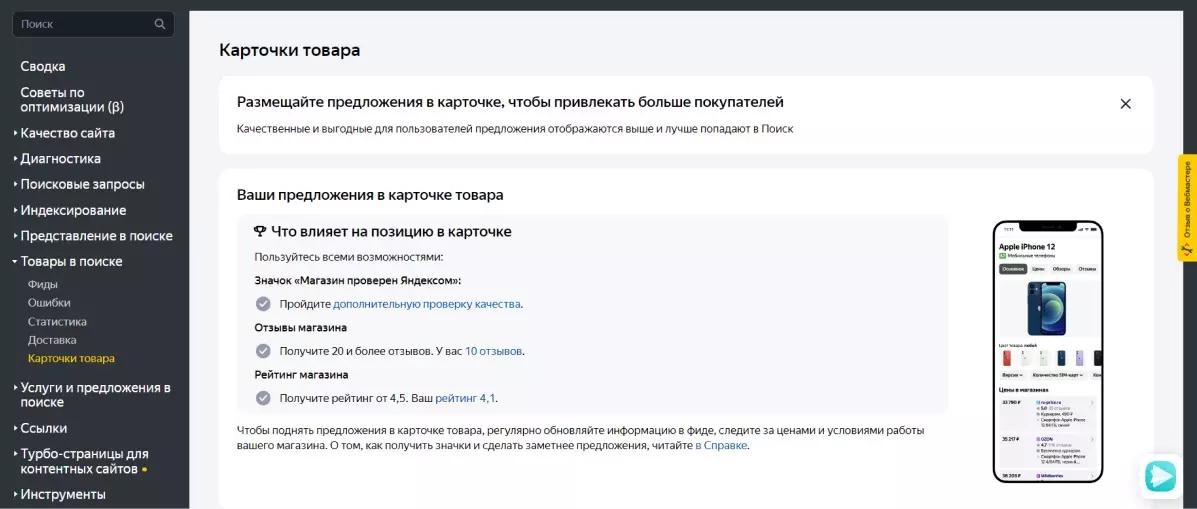This screenshot has width=1197, height=509.
Task: Go to the Статистика submenu item
Action: click(57, 322)
